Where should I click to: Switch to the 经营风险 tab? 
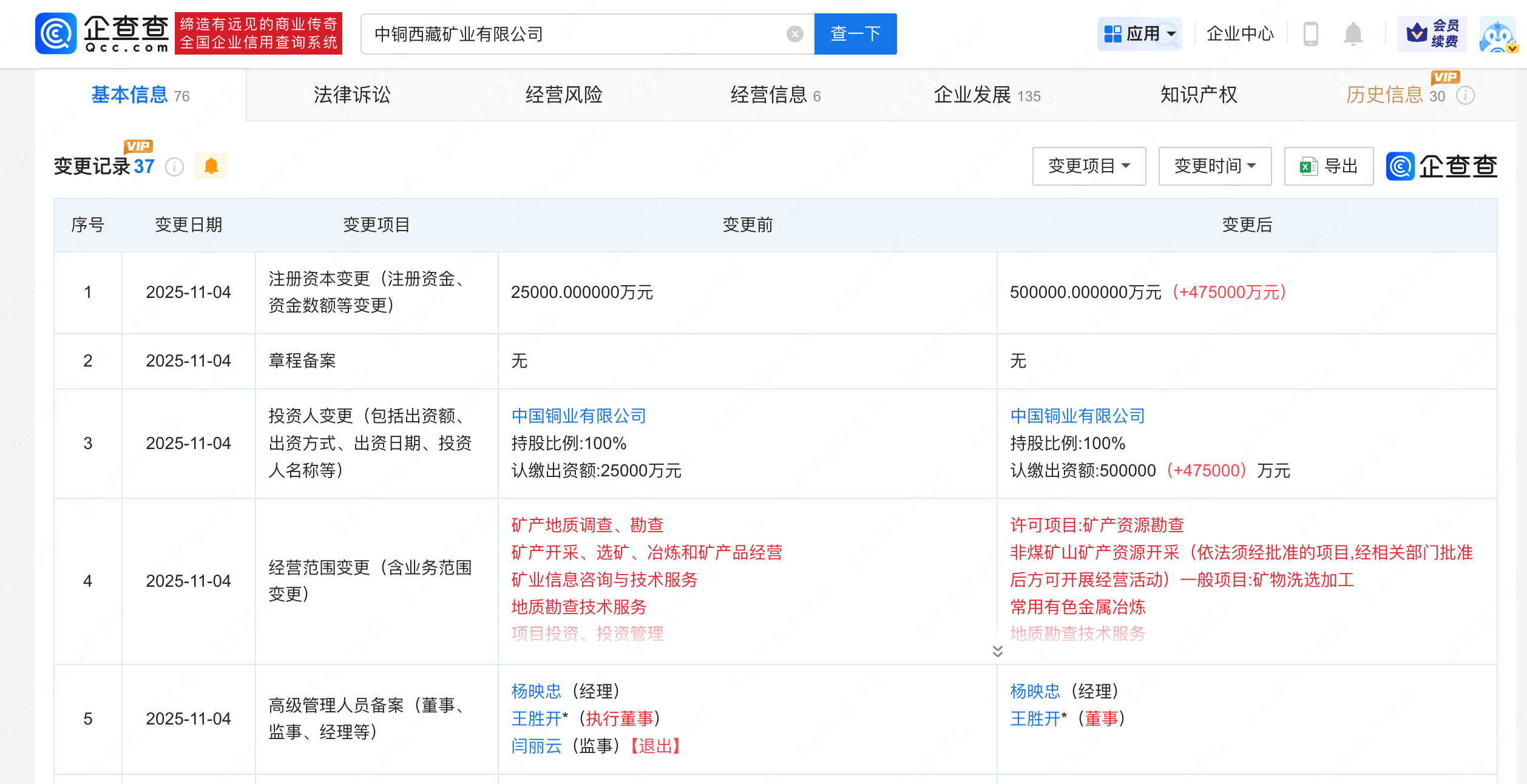(564, 95)
